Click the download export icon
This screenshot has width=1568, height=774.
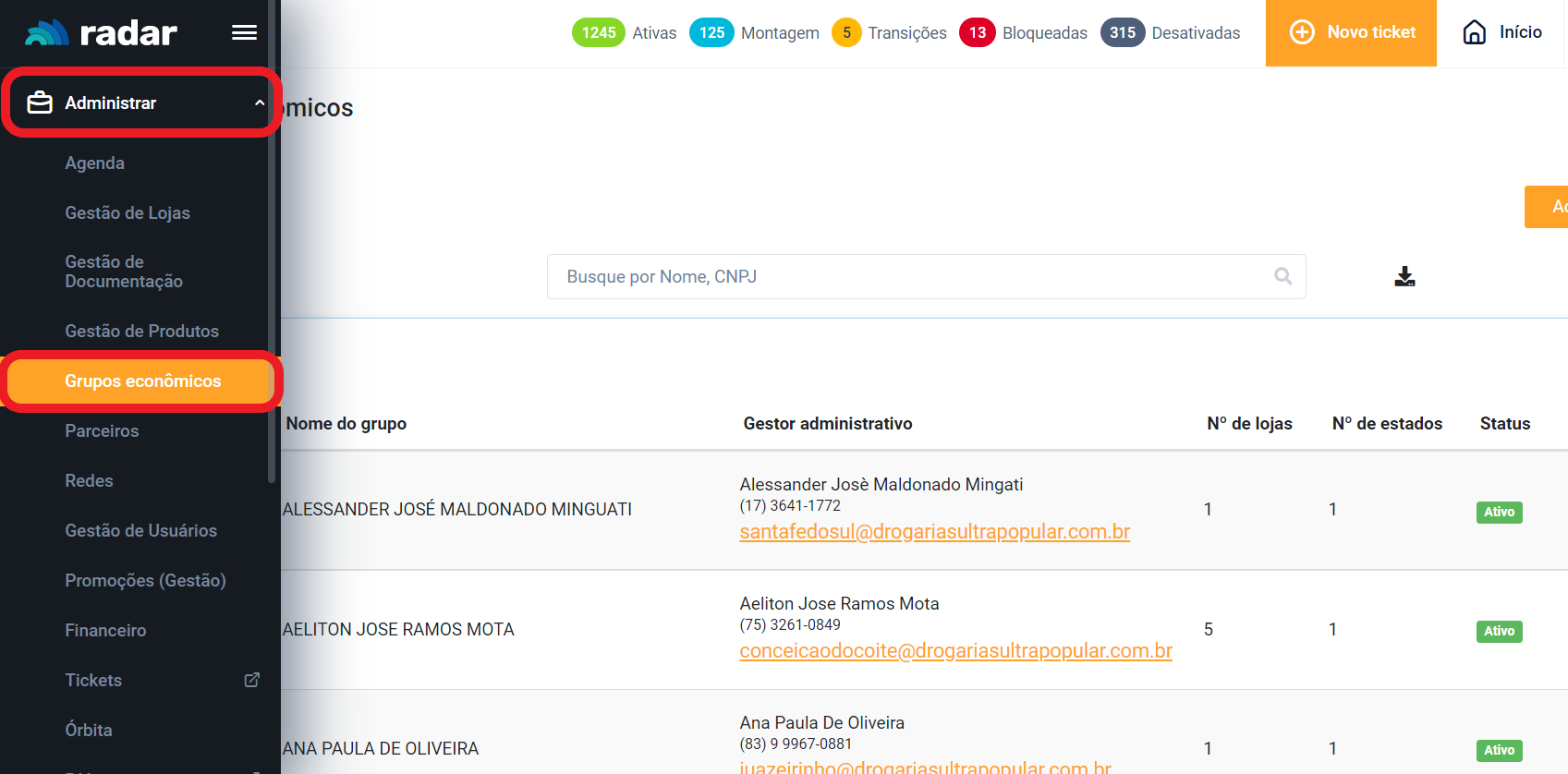[x=1404, y=276]
